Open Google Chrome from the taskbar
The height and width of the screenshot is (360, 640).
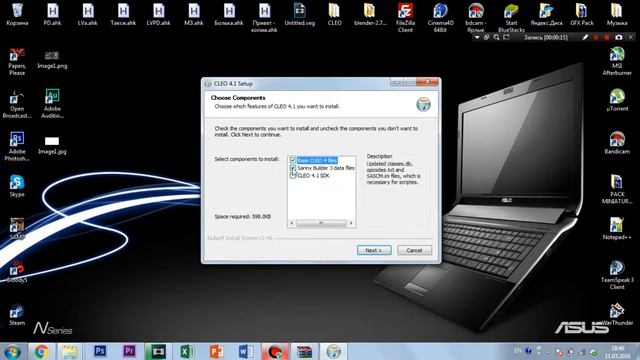(x=41, y=351)
